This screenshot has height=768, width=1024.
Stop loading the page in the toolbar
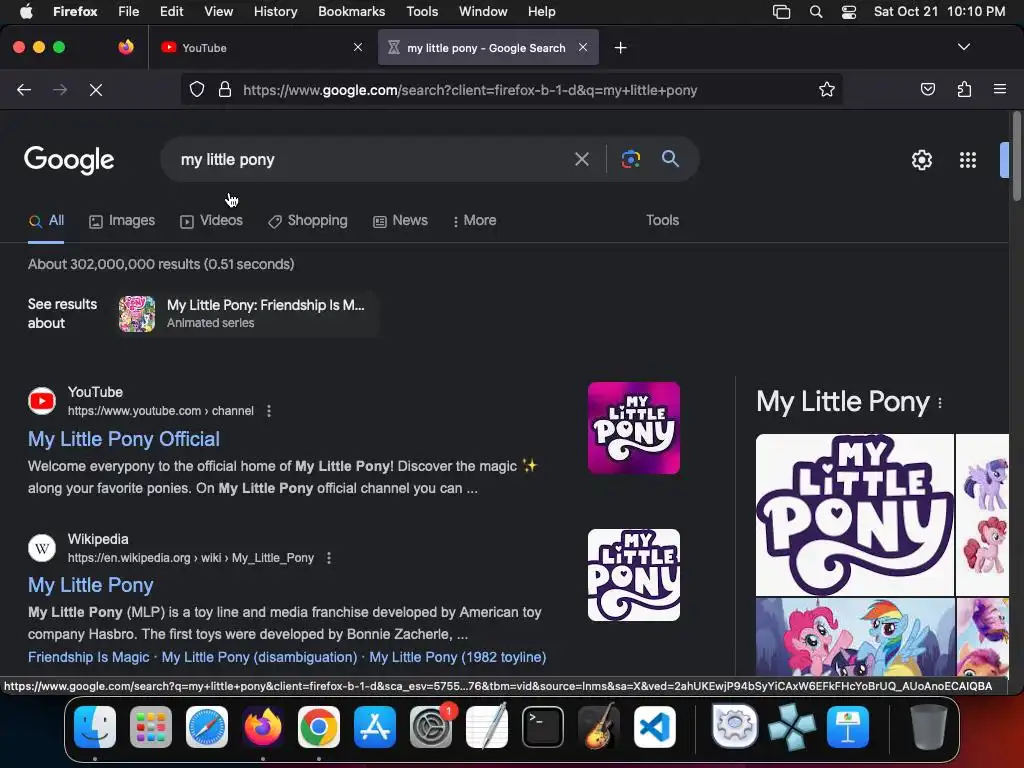96,90
